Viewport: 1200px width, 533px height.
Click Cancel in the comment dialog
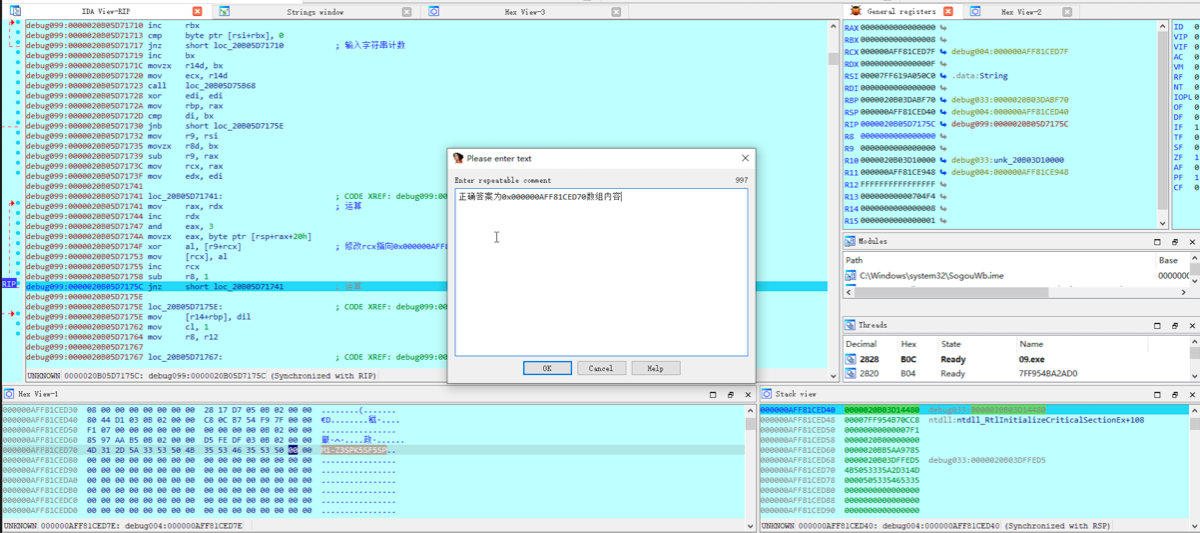601,368
